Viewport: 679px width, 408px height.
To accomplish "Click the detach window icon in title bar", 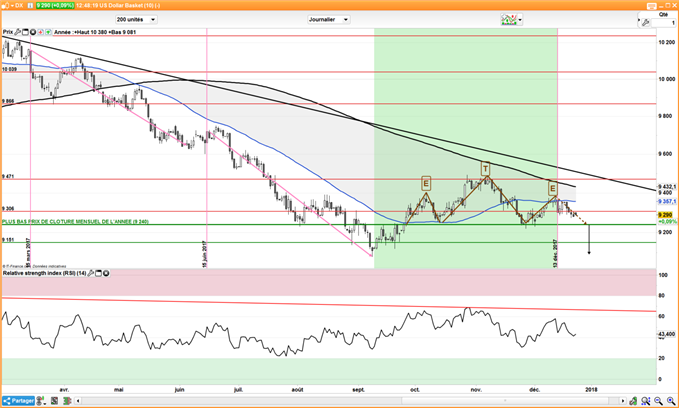I will click(652, 6).
